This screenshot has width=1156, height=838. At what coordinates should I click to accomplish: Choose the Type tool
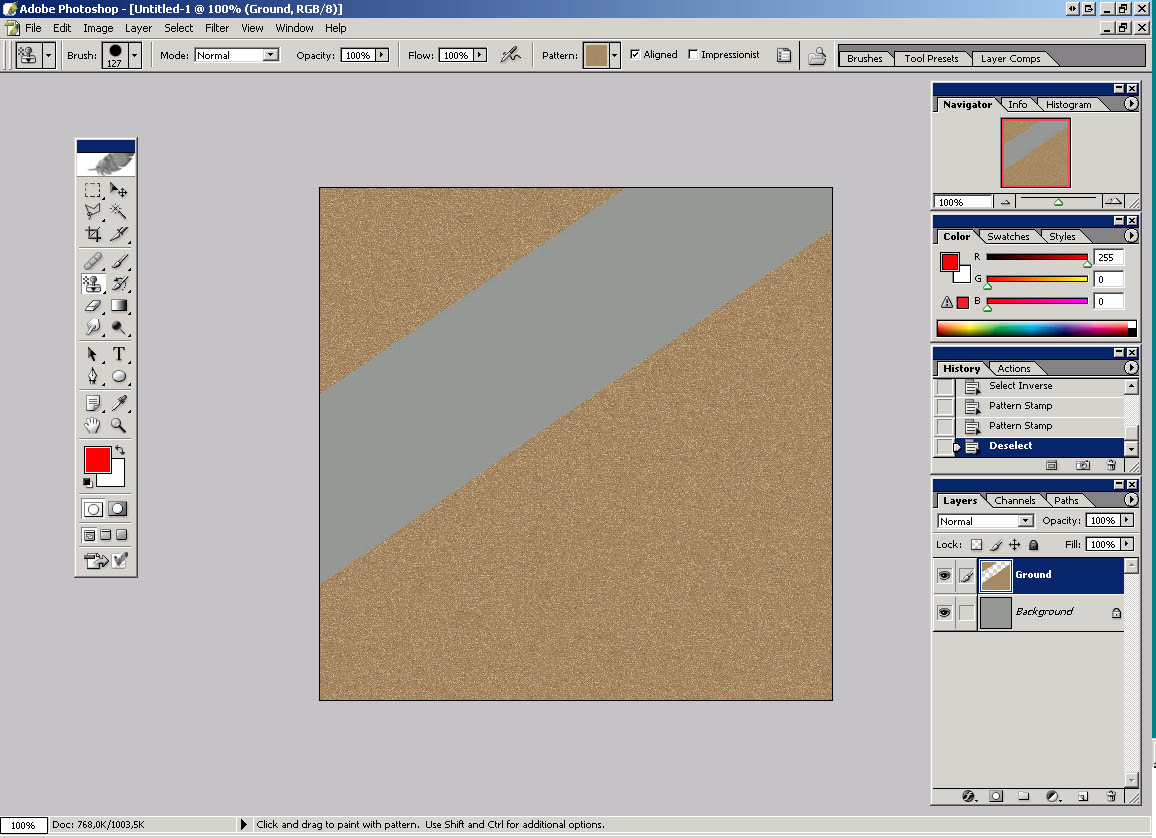[x=119, y=354]
